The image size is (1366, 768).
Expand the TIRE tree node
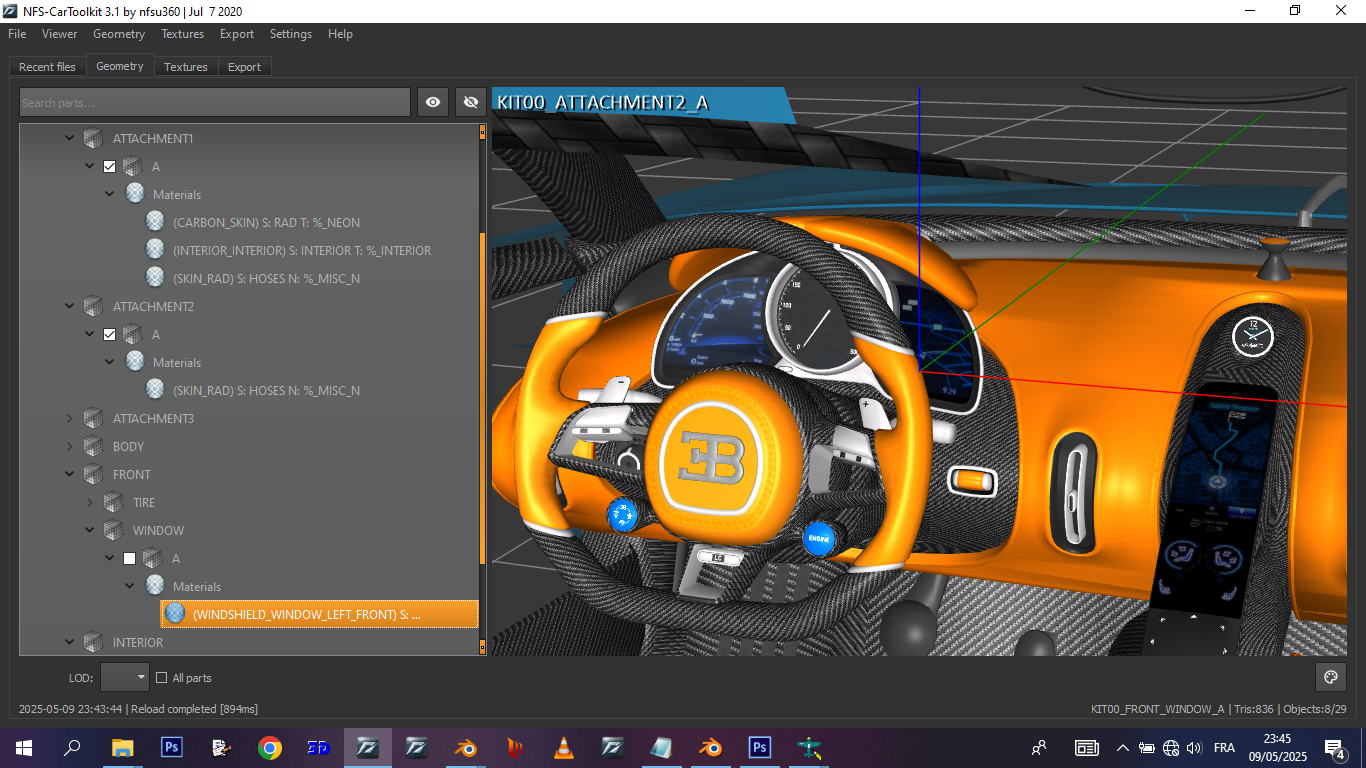pyautogui.click(x=89, y=502)
